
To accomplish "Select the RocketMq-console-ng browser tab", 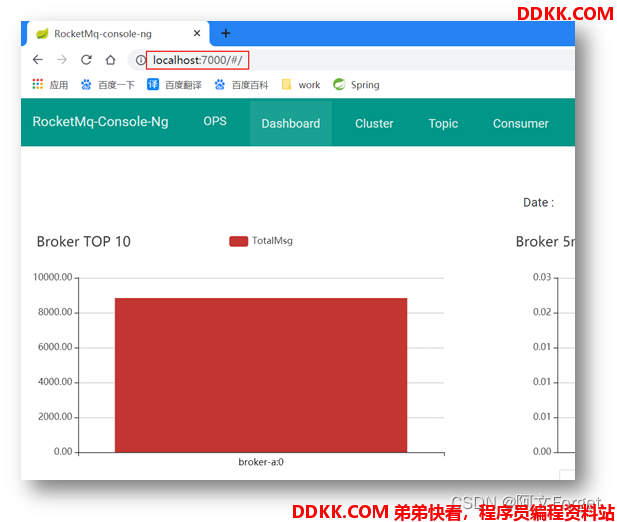I will (118, 34).
